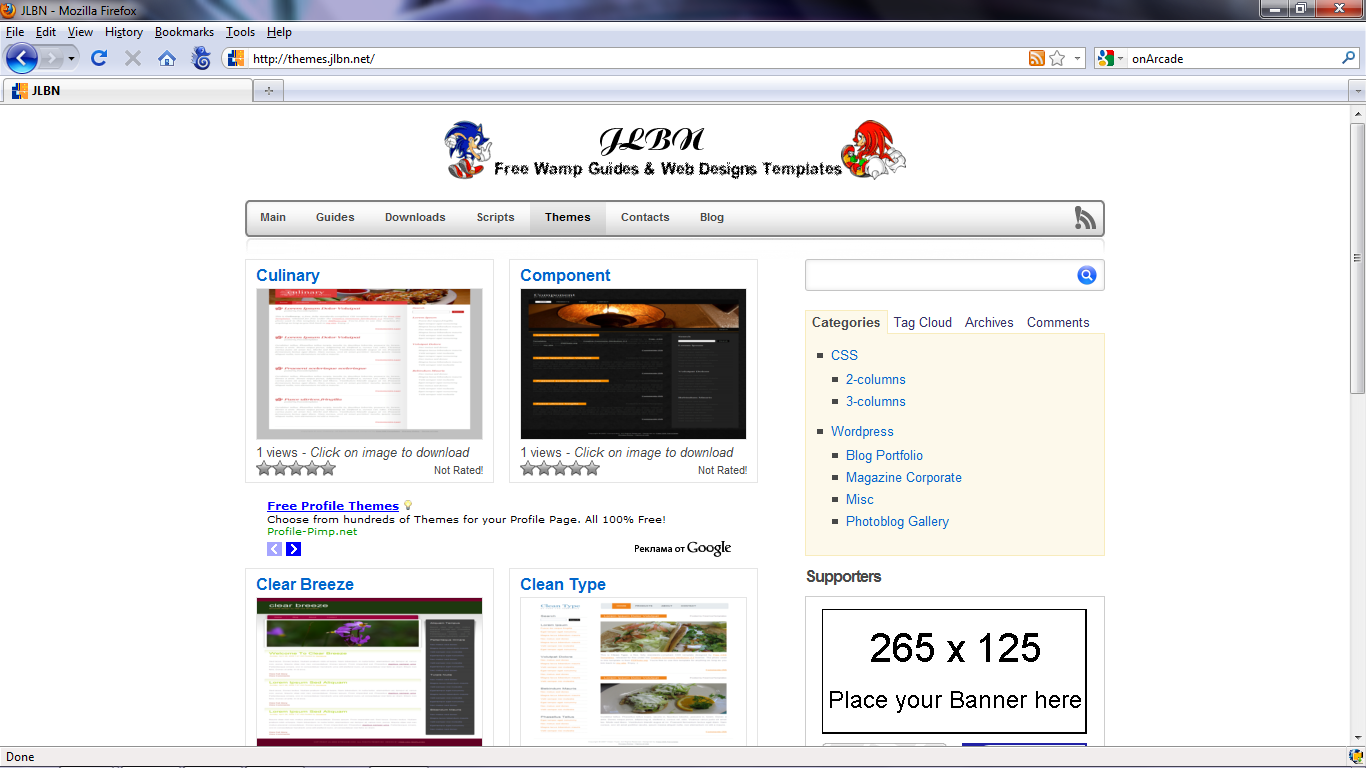Screen dimensions: 1366x768
Task: Open the new tab button
Action: [x=268, y=91]
